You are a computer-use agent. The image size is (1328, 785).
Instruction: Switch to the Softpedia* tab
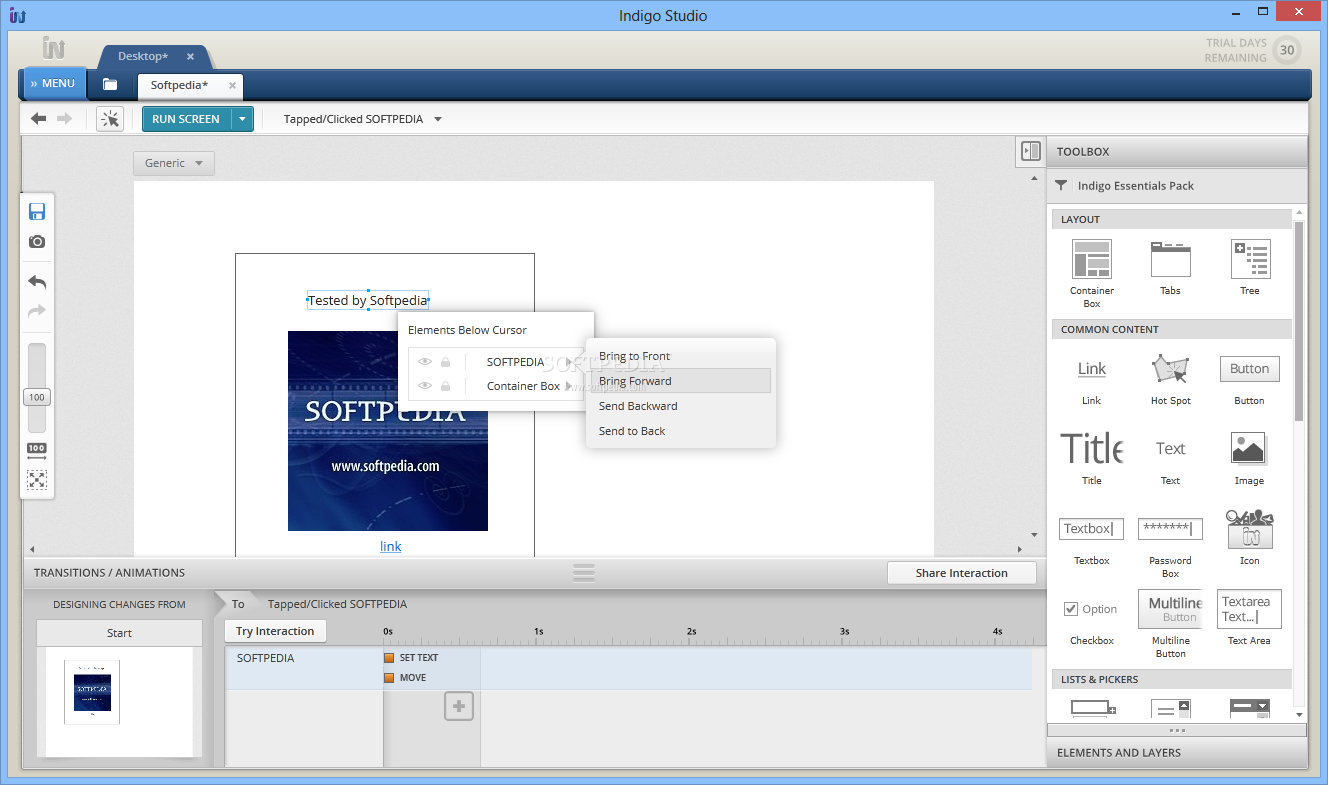pyautogui.click(x=179, y=85)
